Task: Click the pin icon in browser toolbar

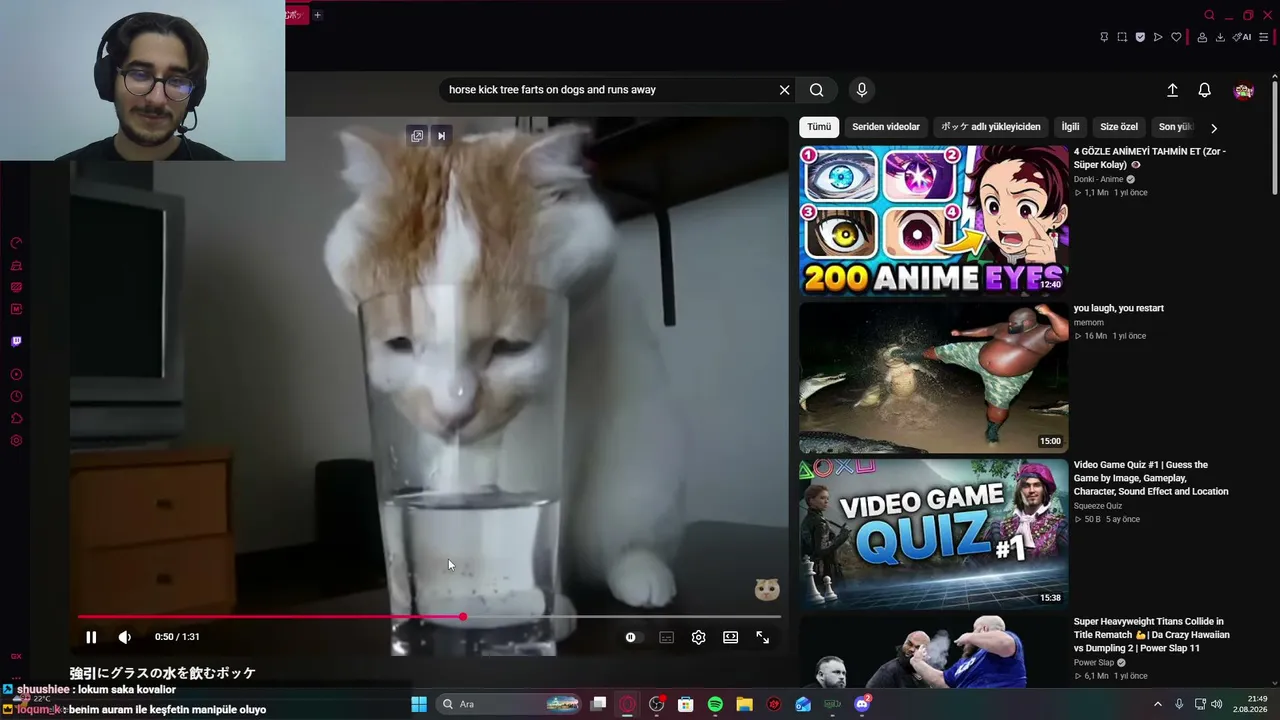Action: (1104, 37)
